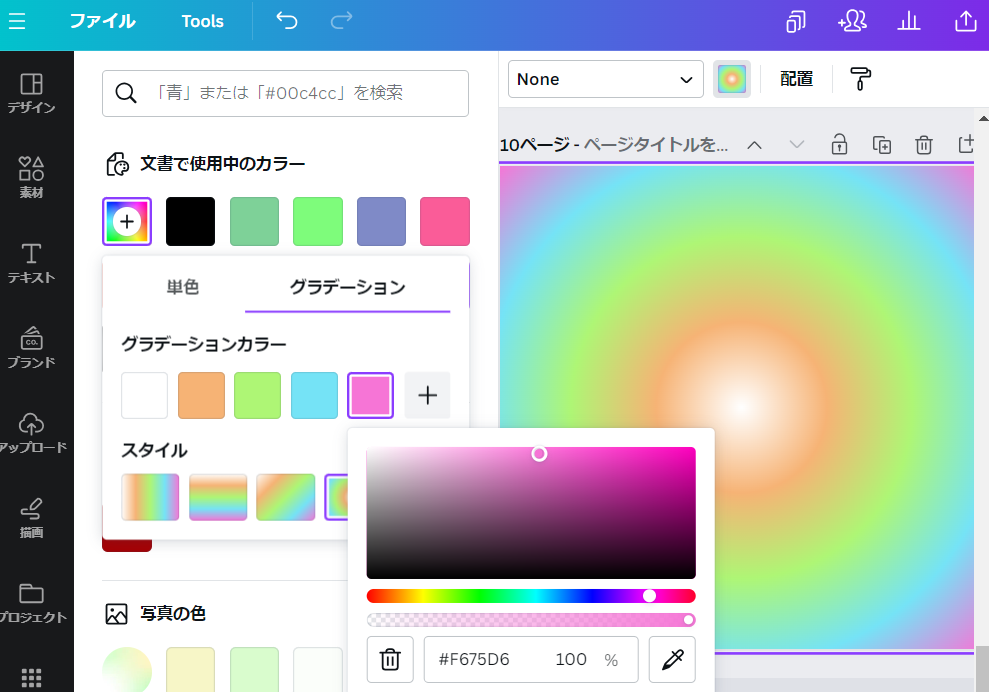Click the rainbow hue slider
Screen dimensions: 989x692
coord(530,596)
